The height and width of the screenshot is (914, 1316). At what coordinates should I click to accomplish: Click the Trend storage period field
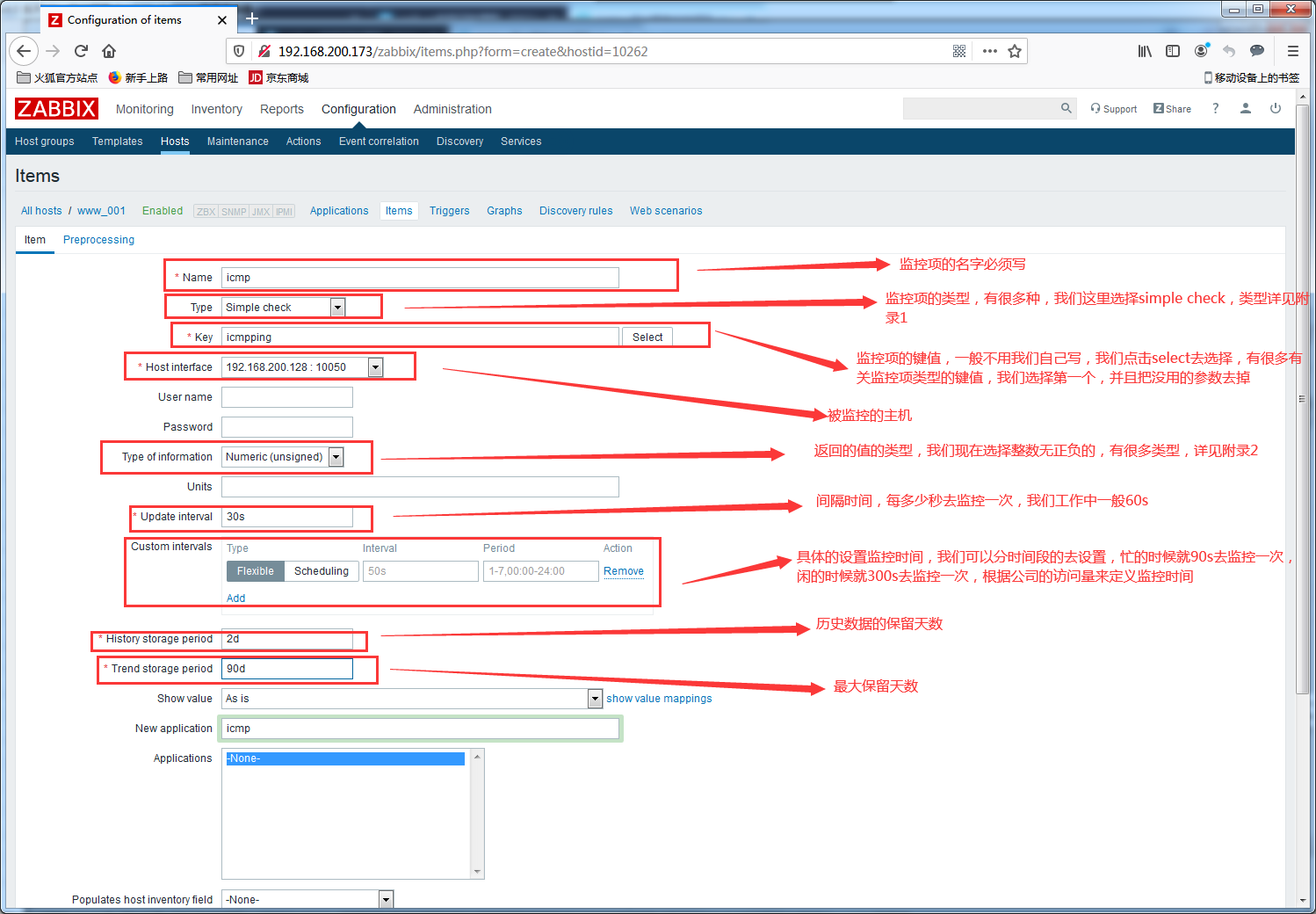287,669
